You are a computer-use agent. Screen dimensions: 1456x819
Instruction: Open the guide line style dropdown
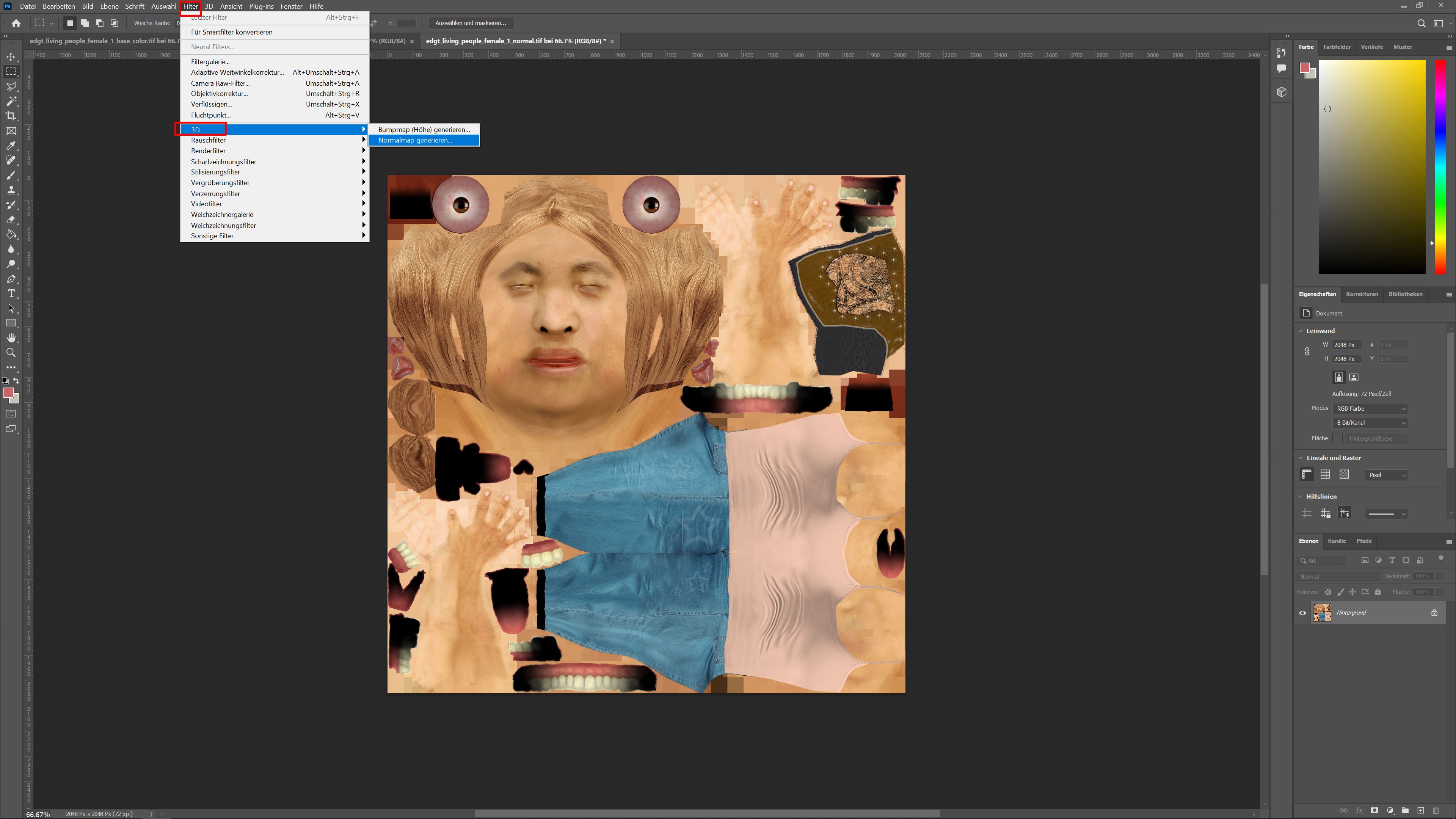point(1387,514)
